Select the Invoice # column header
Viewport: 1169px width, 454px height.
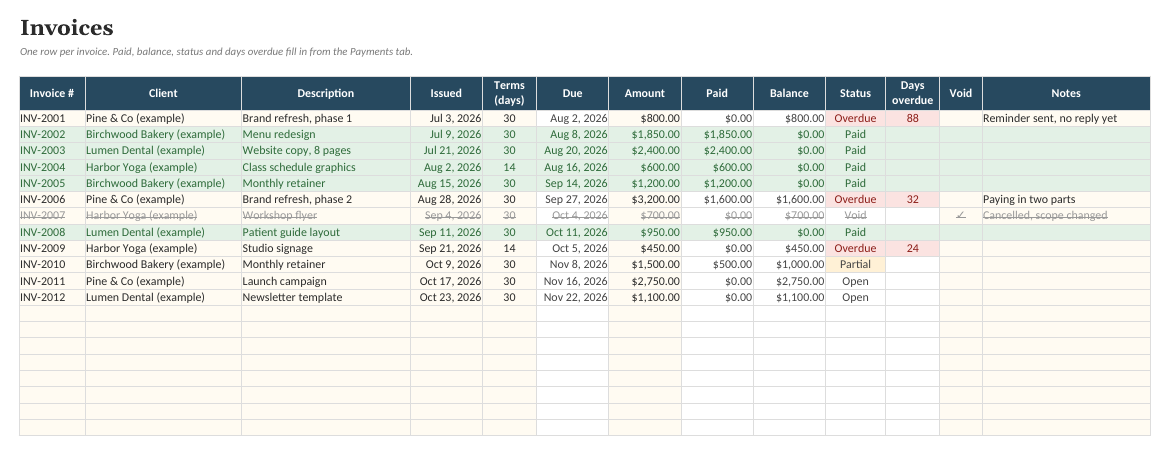(x=52, y=93)
